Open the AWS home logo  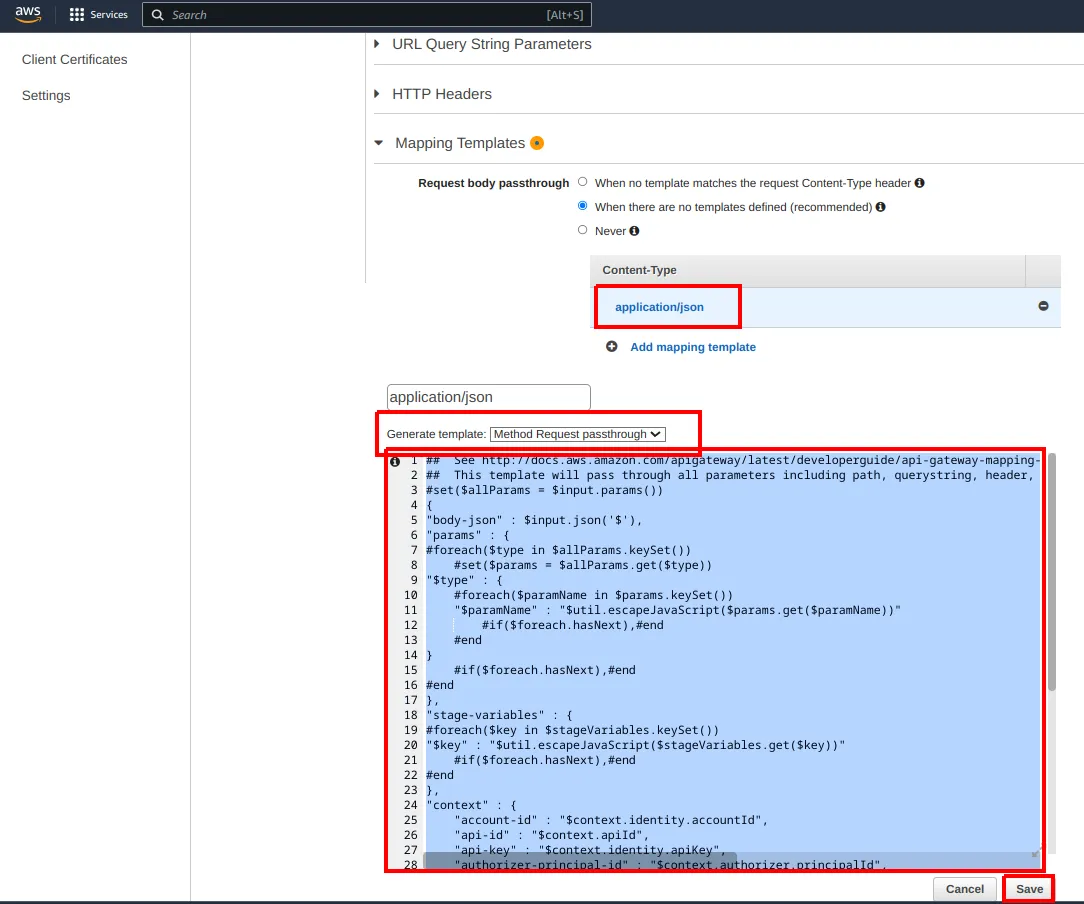[28, 14]
